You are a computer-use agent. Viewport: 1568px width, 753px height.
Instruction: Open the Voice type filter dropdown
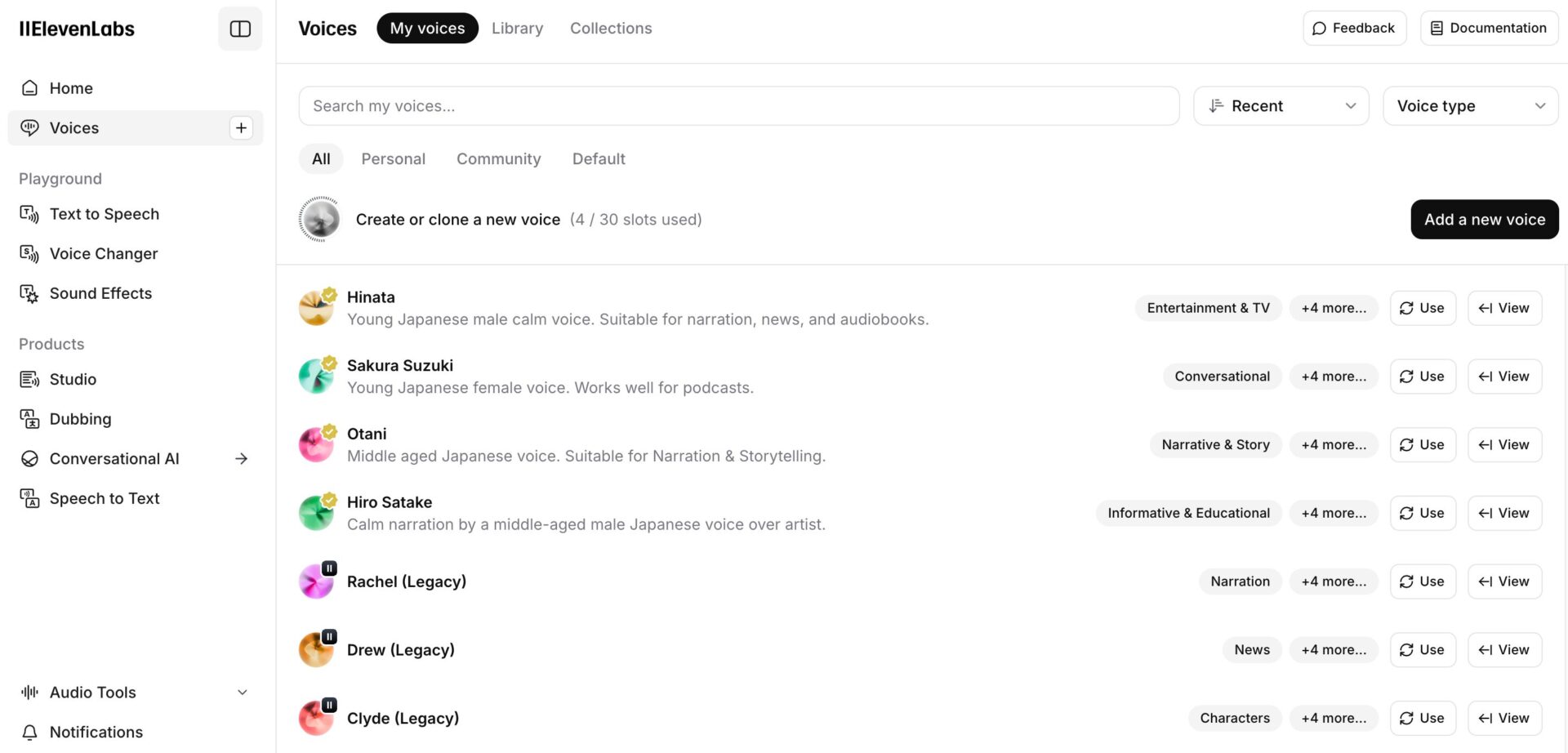[1470, 106]
